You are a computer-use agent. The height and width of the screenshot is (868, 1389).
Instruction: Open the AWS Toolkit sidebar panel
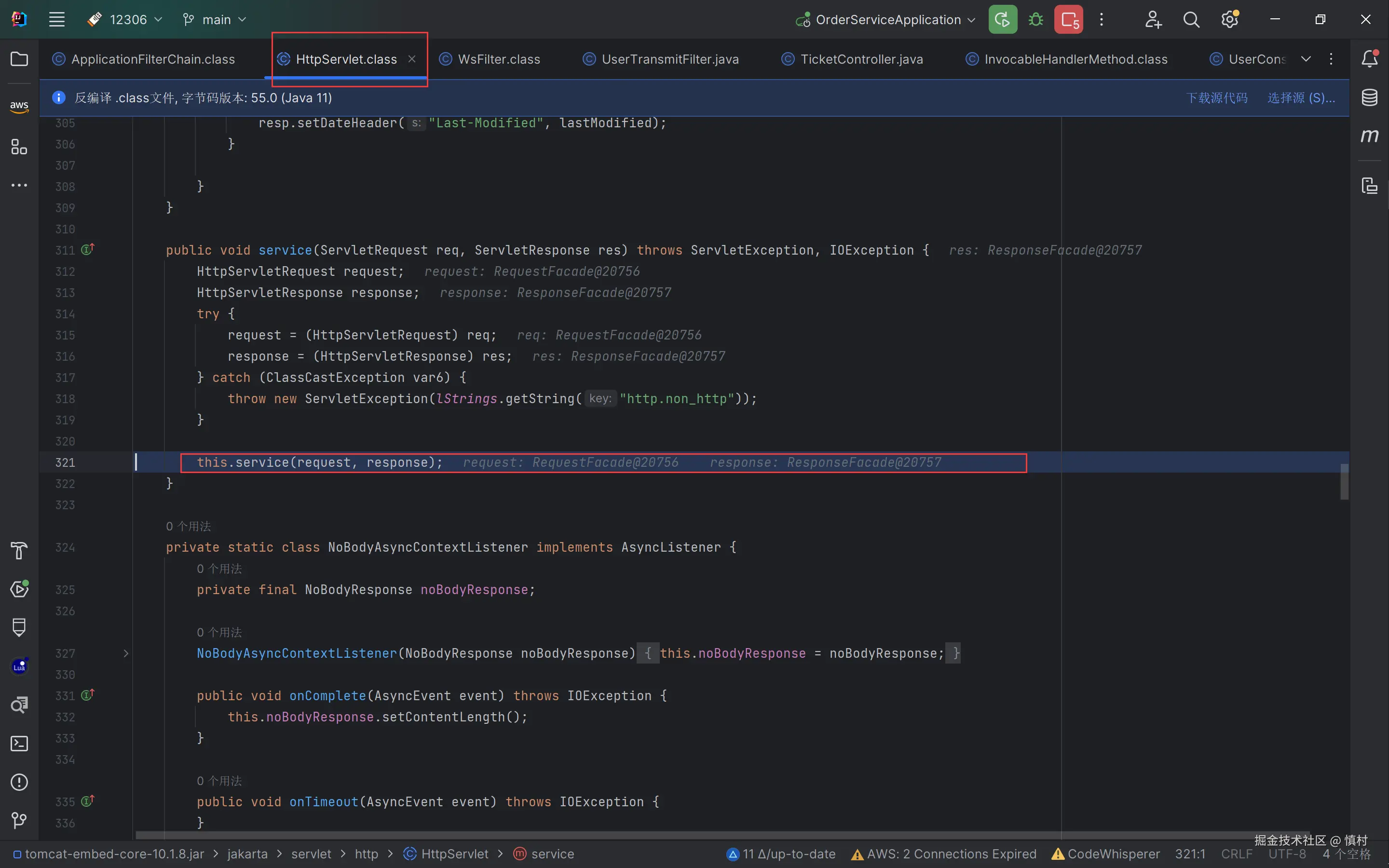tap(19, 106)
